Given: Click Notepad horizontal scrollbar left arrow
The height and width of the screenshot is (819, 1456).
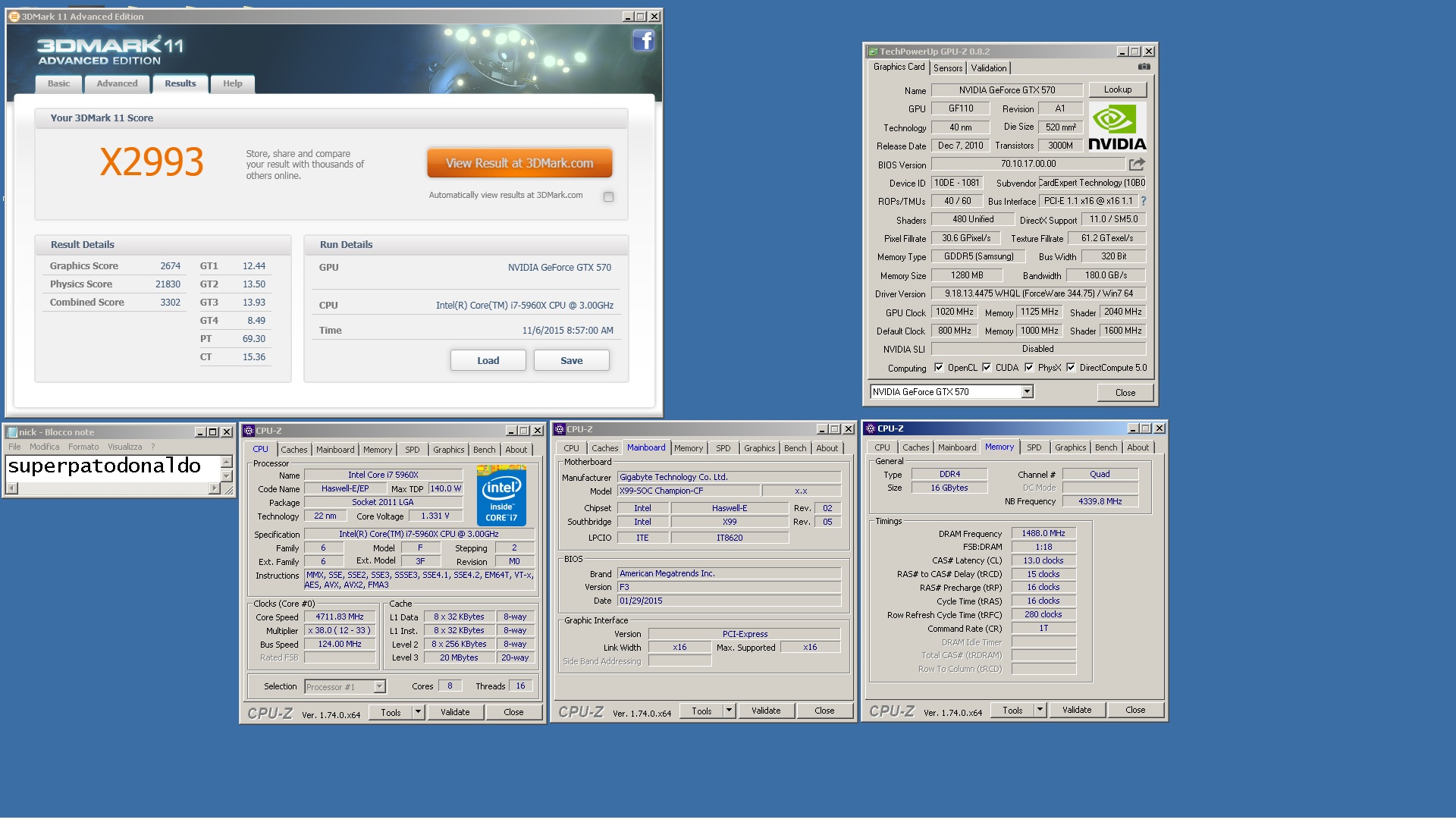Looking at the screenshot, I should click(11, 489).
